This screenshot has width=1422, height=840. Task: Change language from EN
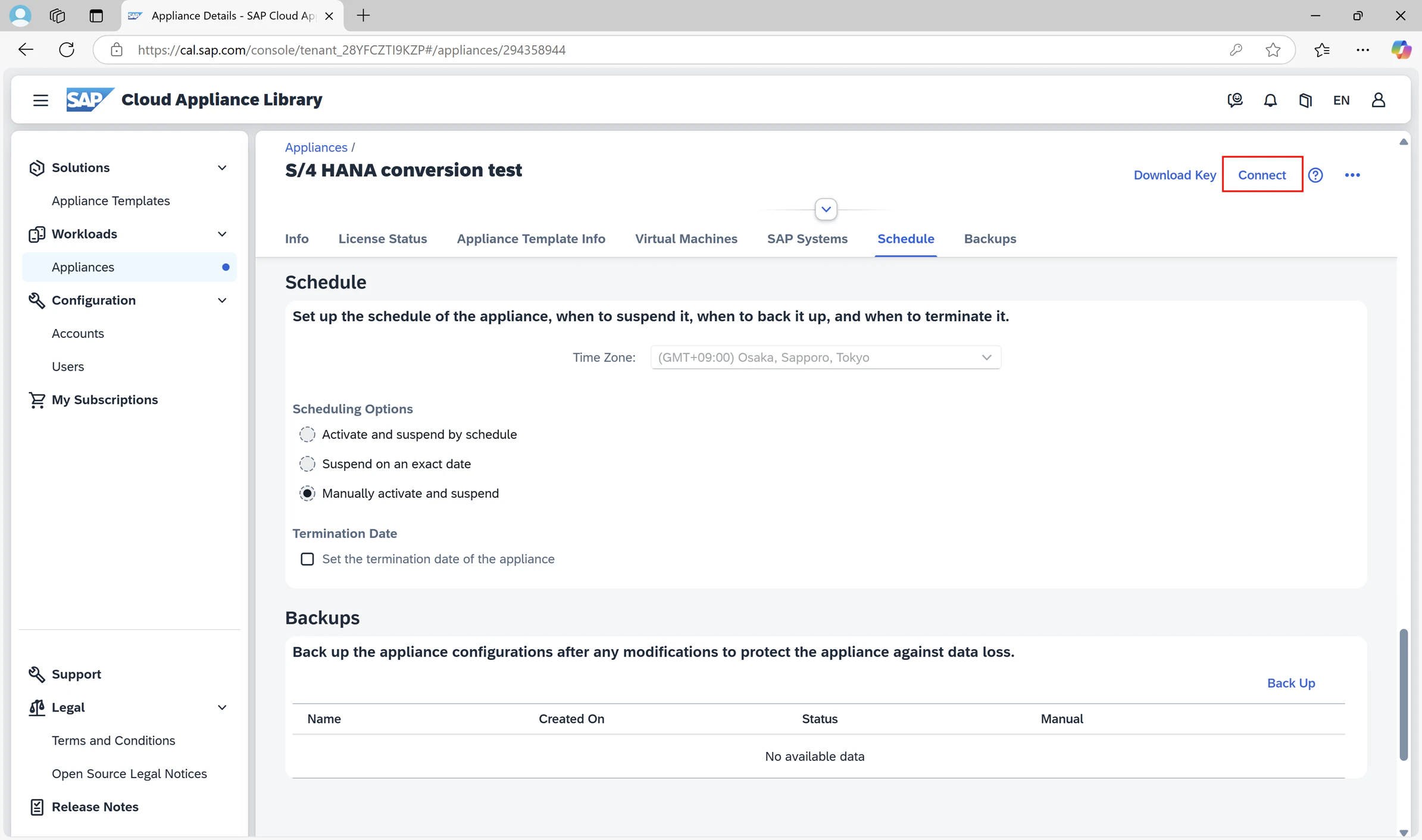(x=1341, y=100)
